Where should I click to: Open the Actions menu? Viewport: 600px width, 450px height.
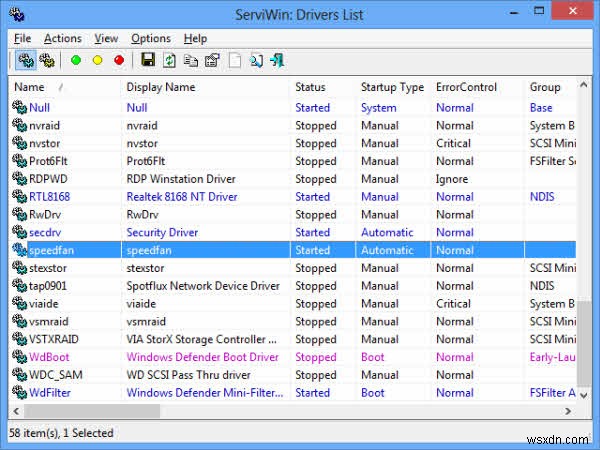point(63,39)
